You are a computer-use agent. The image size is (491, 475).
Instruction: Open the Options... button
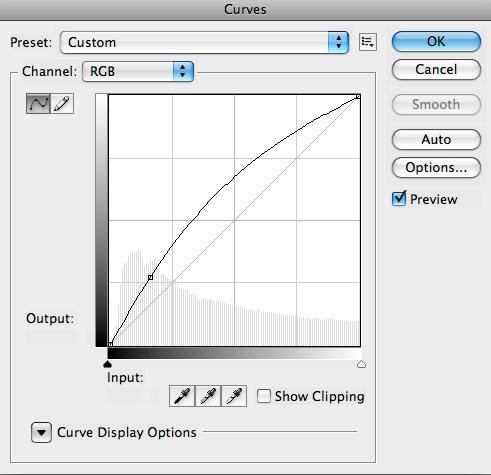tap(436, 167)
